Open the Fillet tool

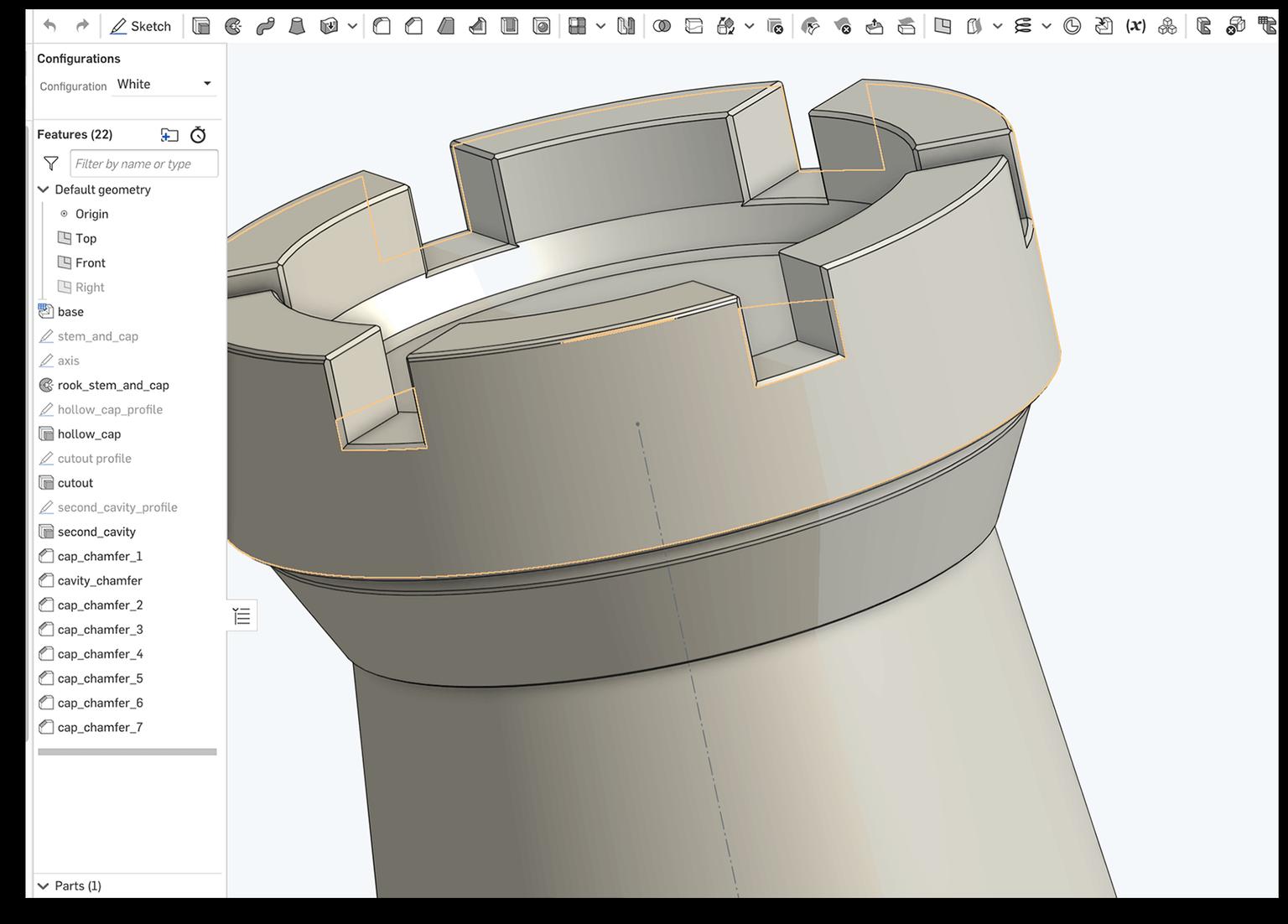(x=382, y=26)
